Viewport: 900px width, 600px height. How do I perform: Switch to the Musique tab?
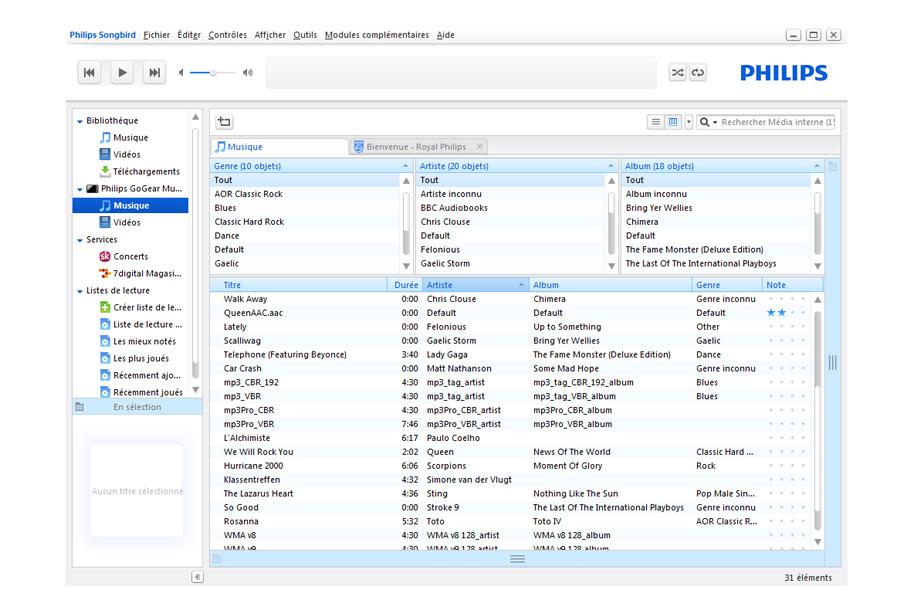[x=280, y=147]
